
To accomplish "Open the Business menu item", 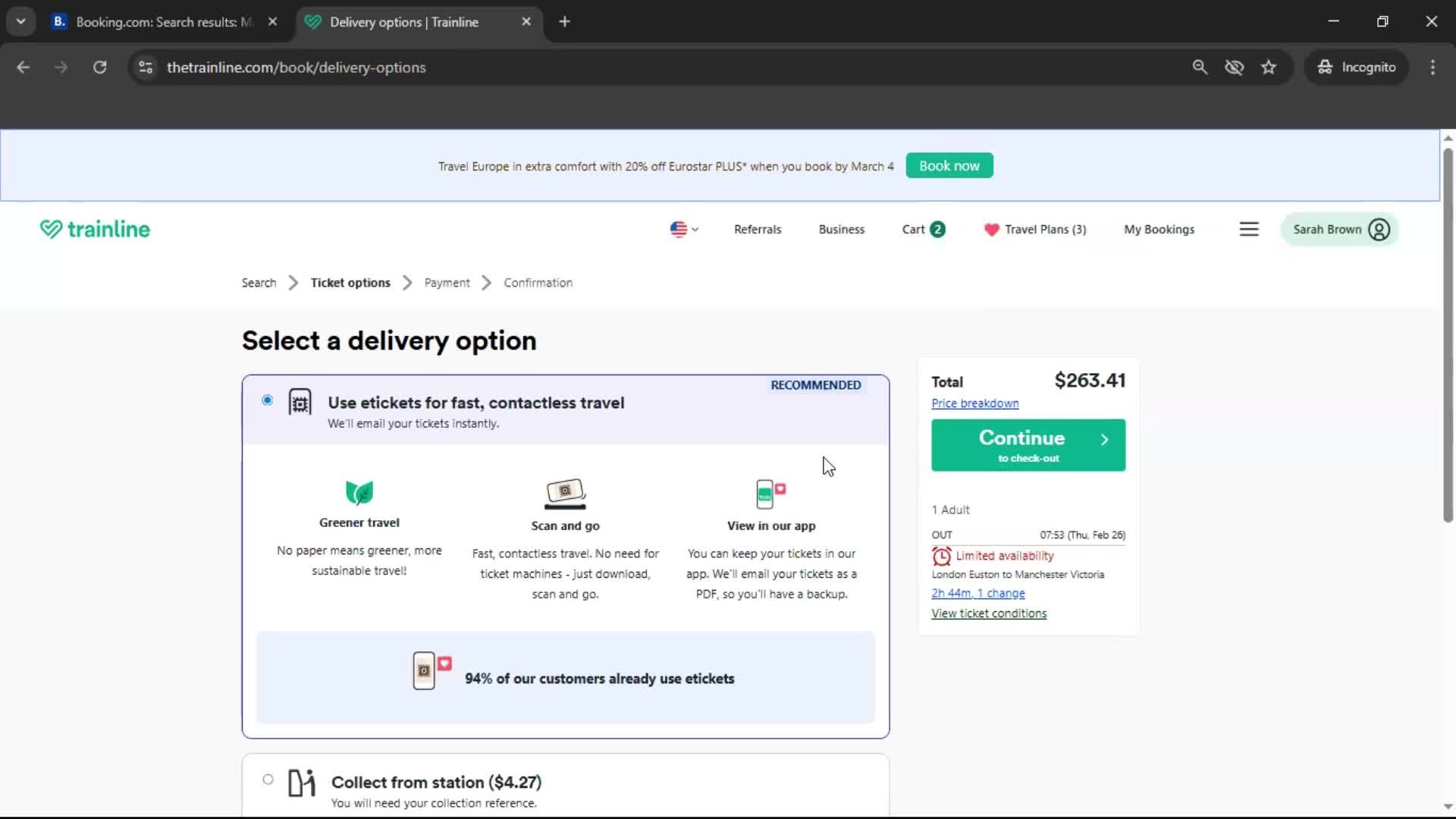I will coord(841,229).
